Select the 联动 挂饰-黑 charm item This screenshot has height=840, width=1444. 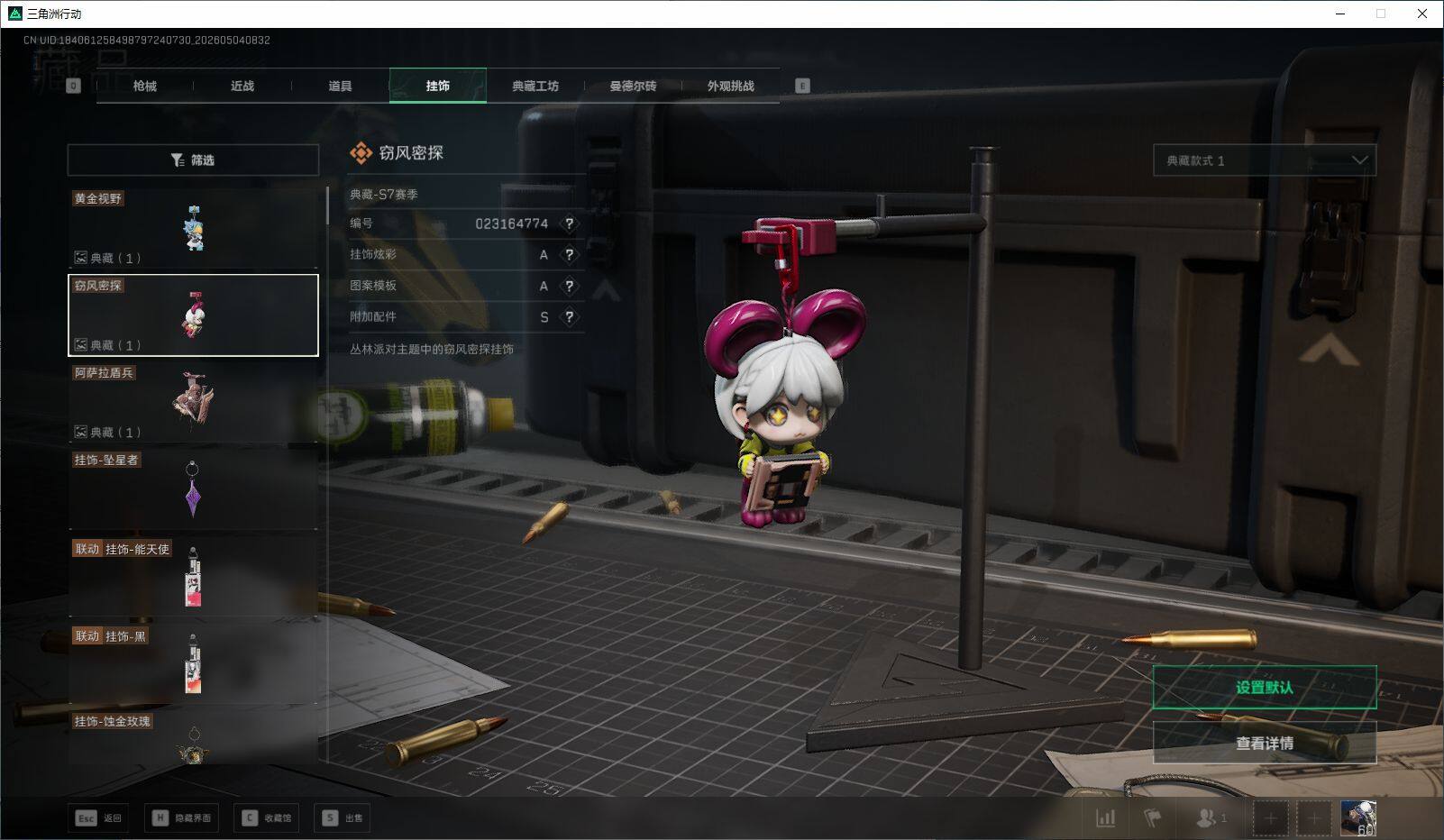(x=193, y=664)
